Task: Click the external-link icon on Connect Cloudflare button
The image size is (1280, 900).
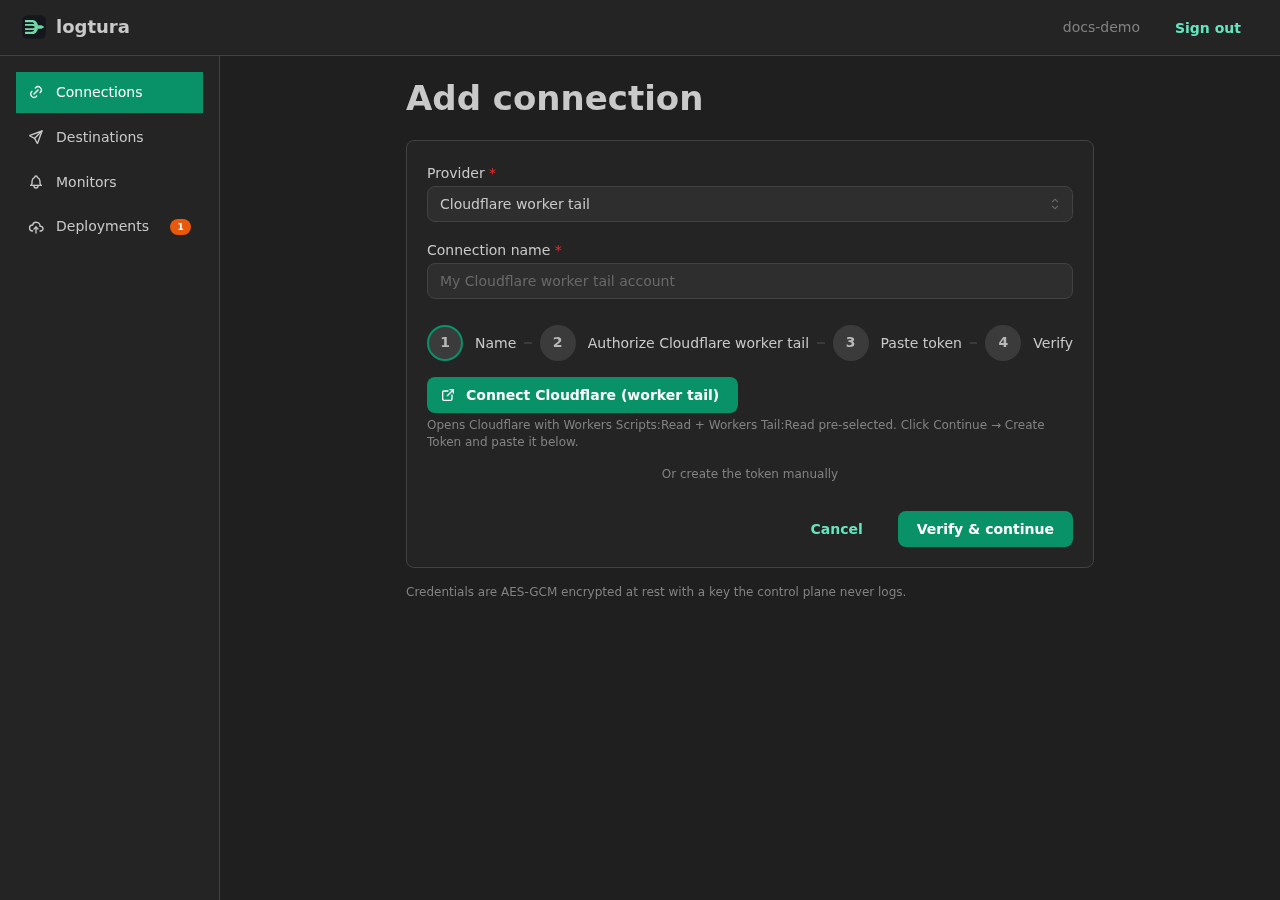Action: (448, 395)
